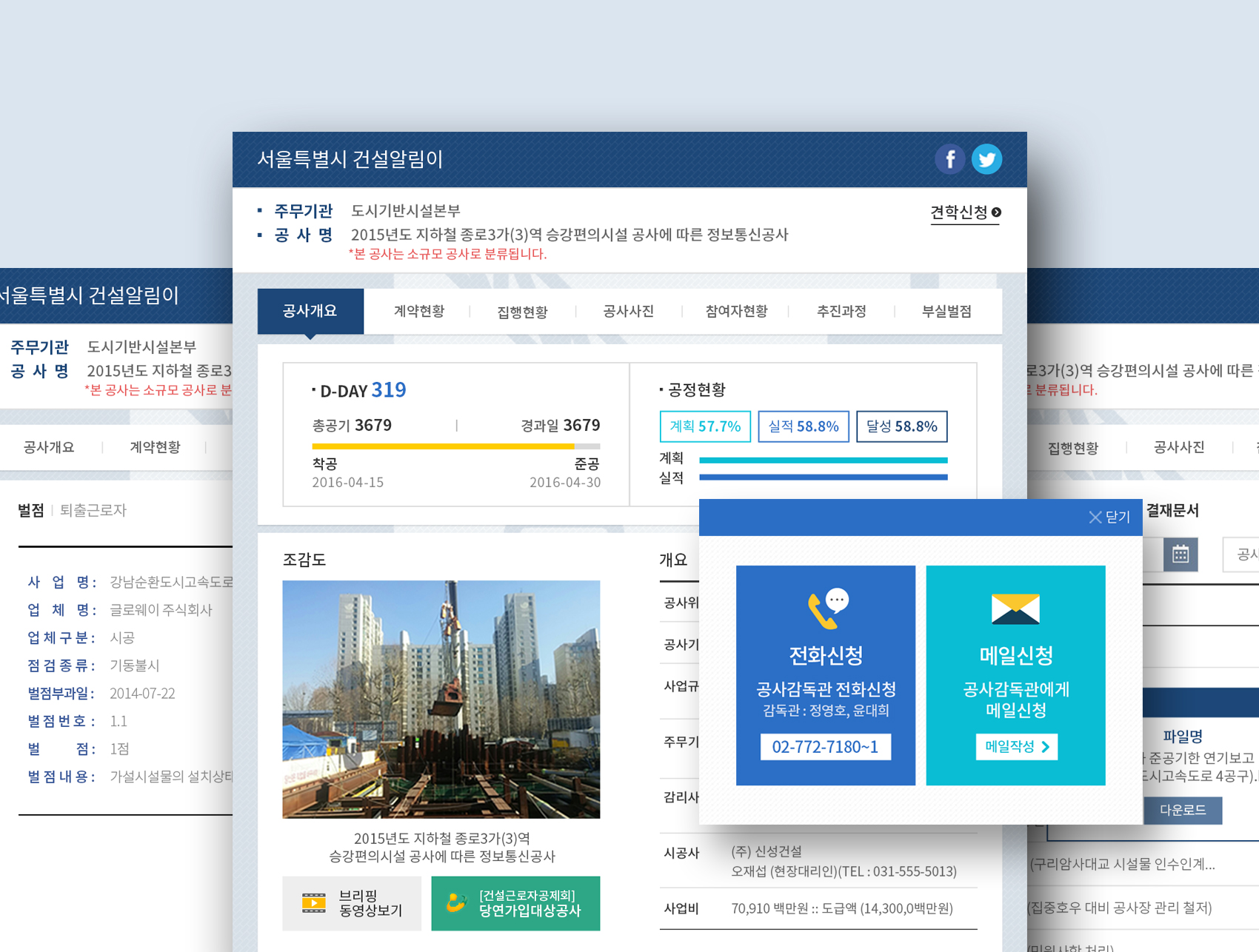This screenshot has height=952, width=1259.
Task: Open the 조감도 construction site photo
Action: 441,699
